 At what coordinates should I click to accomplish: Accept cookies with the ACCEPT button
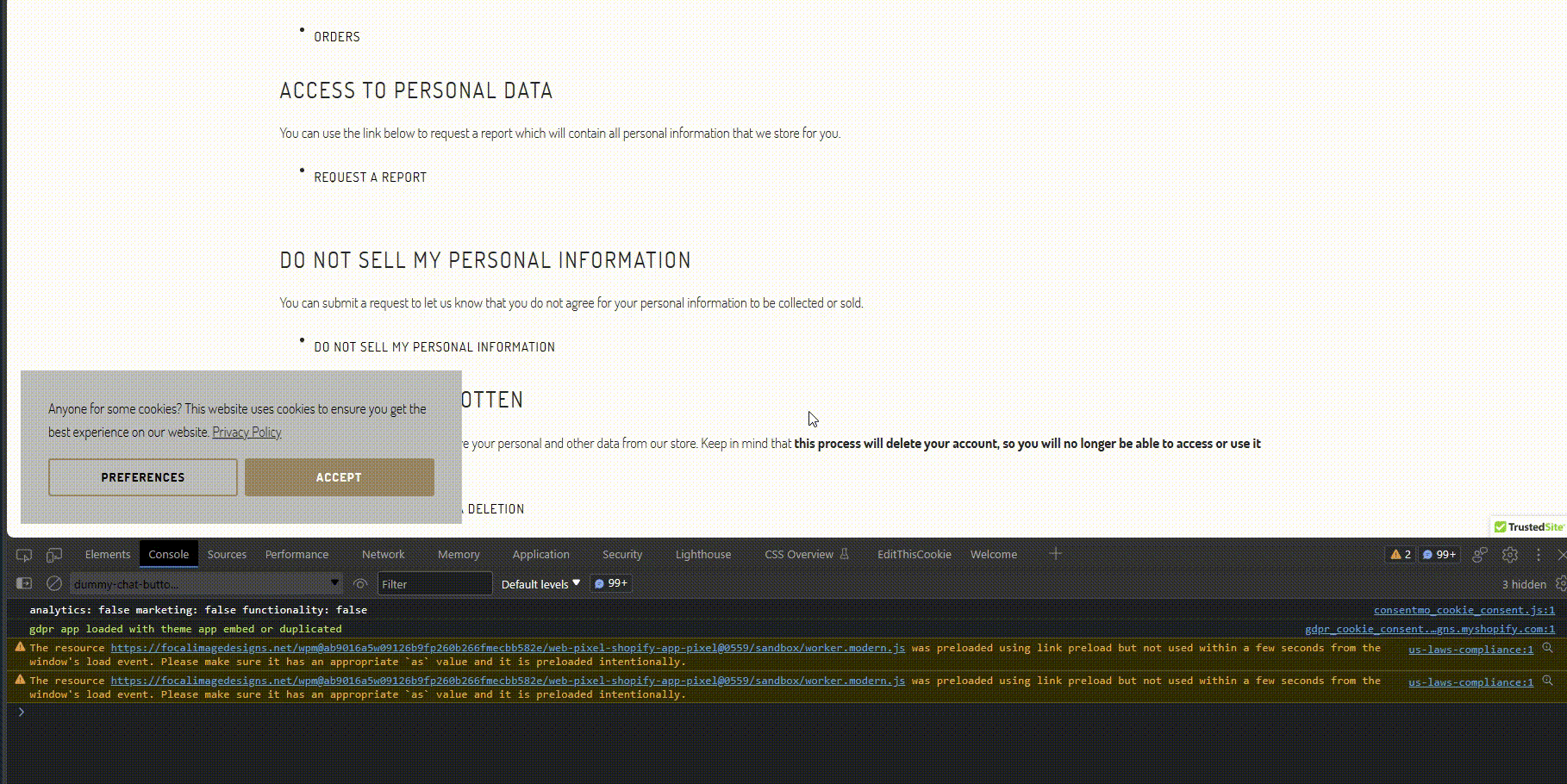(x=339, y=477)
